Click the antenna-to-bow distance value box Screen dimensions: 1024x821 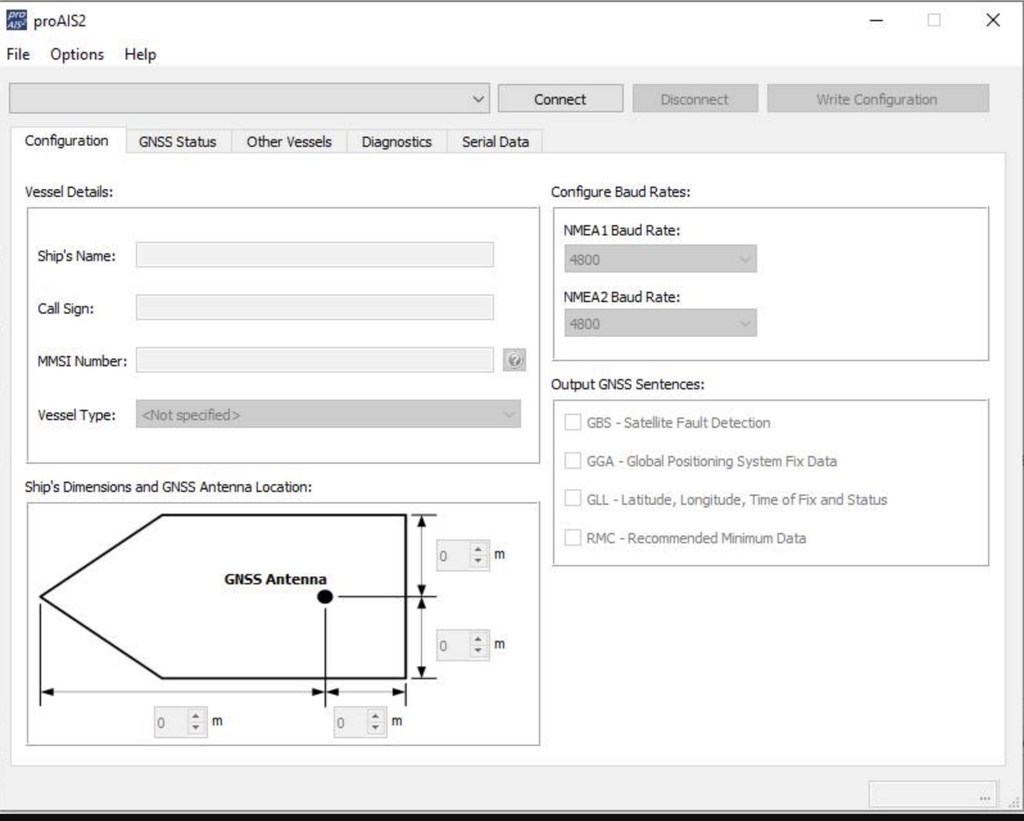click(171, 722)
